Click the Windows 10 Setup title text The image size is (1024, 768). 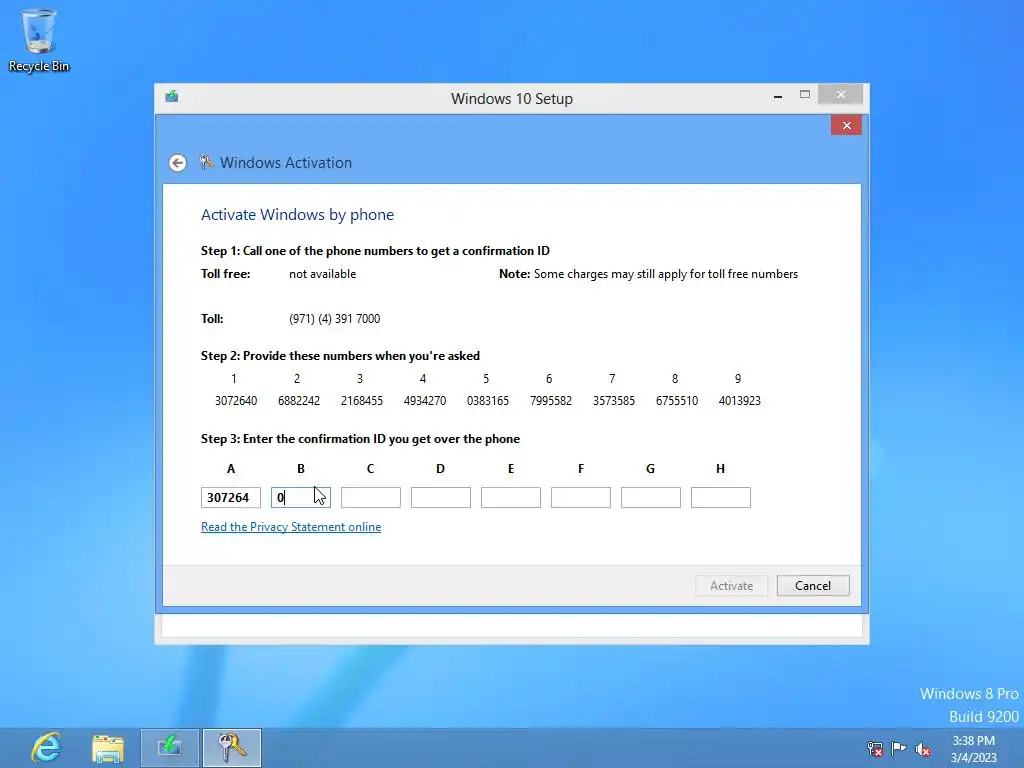511,99
